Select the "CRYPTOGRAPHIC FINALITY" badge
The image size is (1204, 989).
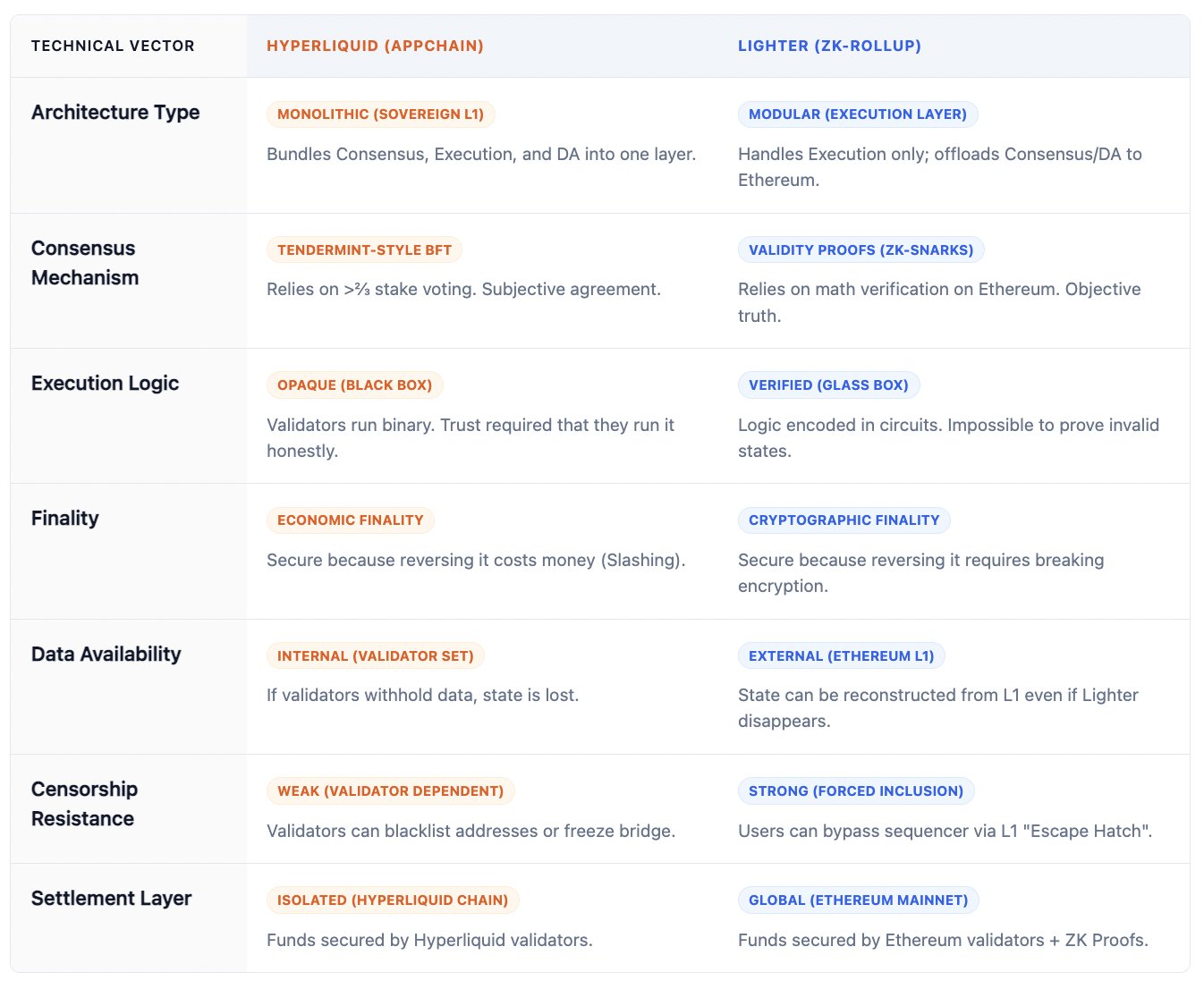pos(844,520)
